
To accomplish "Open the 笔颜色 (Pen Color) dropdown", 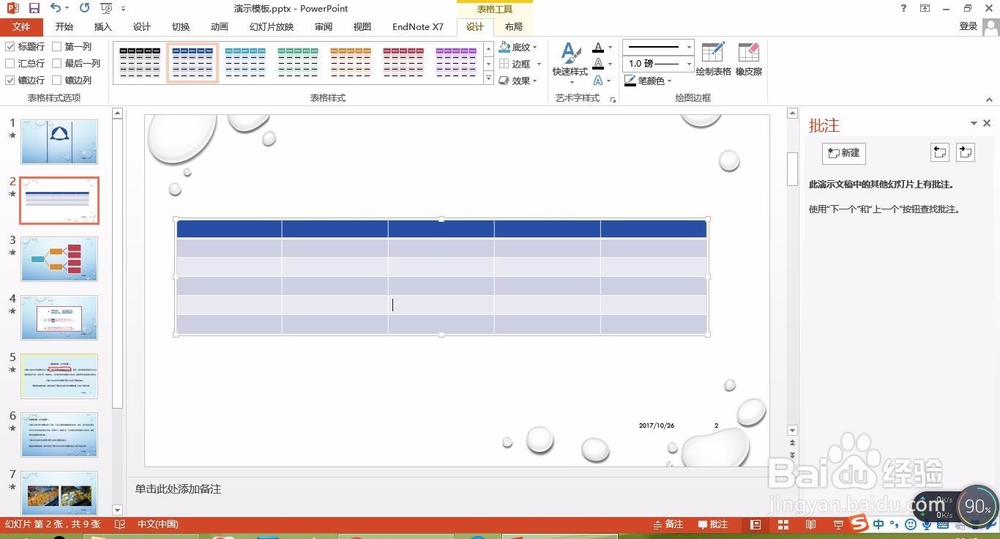I will (648, 80).
